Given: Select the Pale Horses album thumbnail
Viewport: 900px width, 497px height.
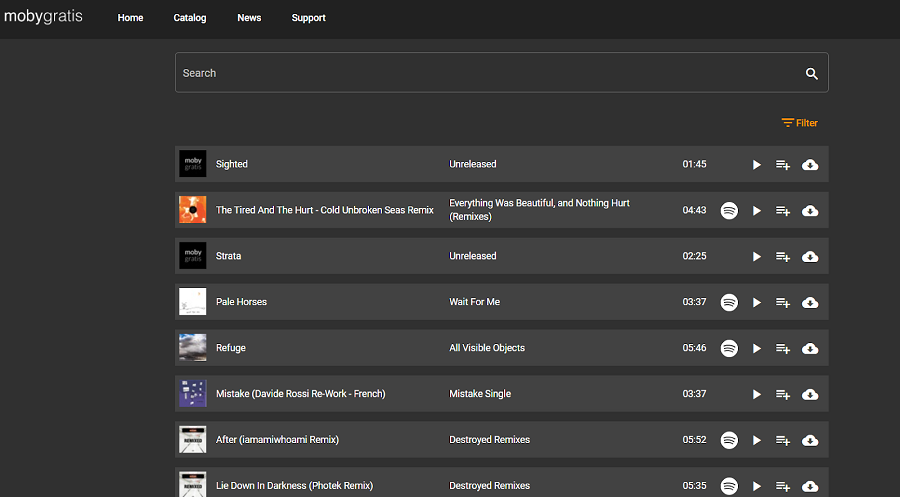Looking at the screenshot, I should point(193,302).
